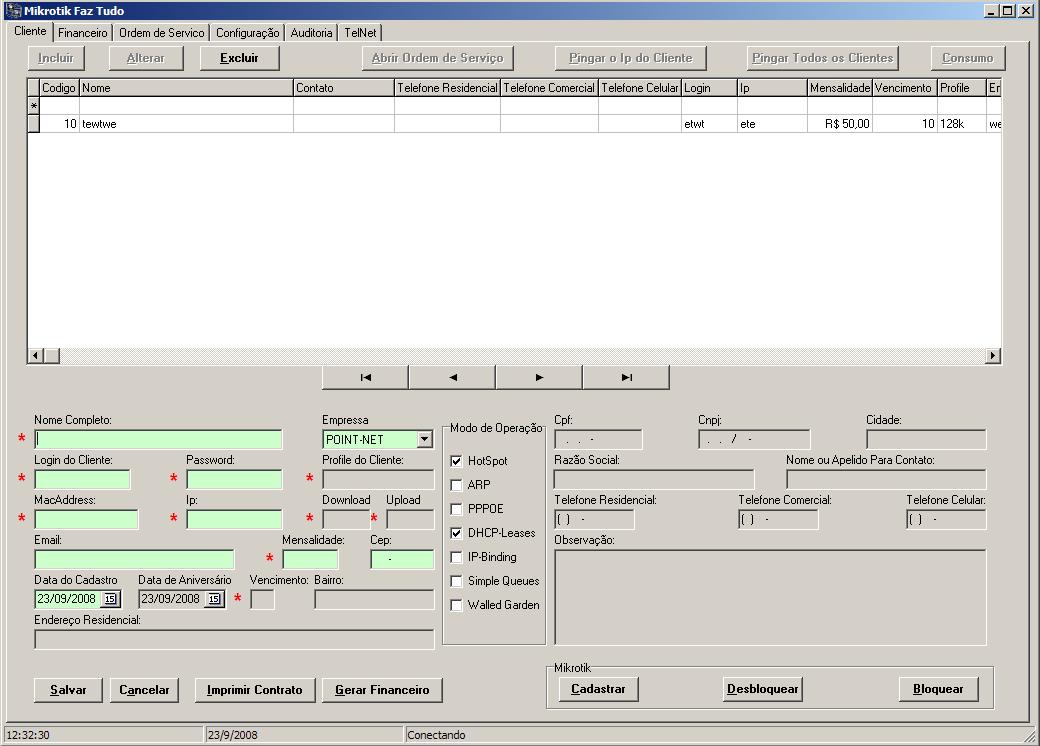Viewport: 1040px width, 746px height.
Task: Open calendar for Data do Cadastro
Action: (110, 599)
